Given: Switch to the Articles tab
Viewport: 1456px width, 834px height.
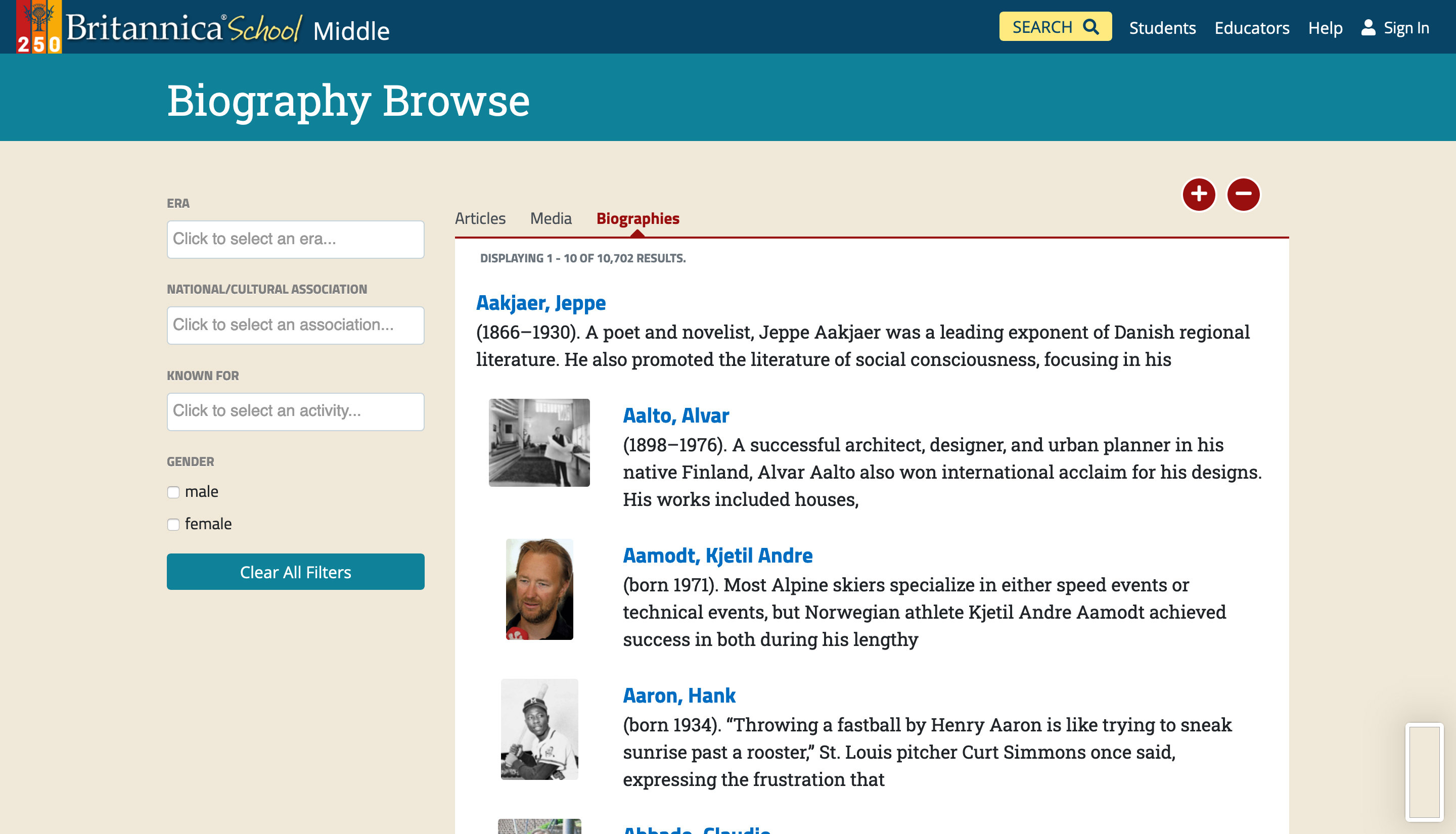Looking at the screenshot, I should click(x=480, y=218).
